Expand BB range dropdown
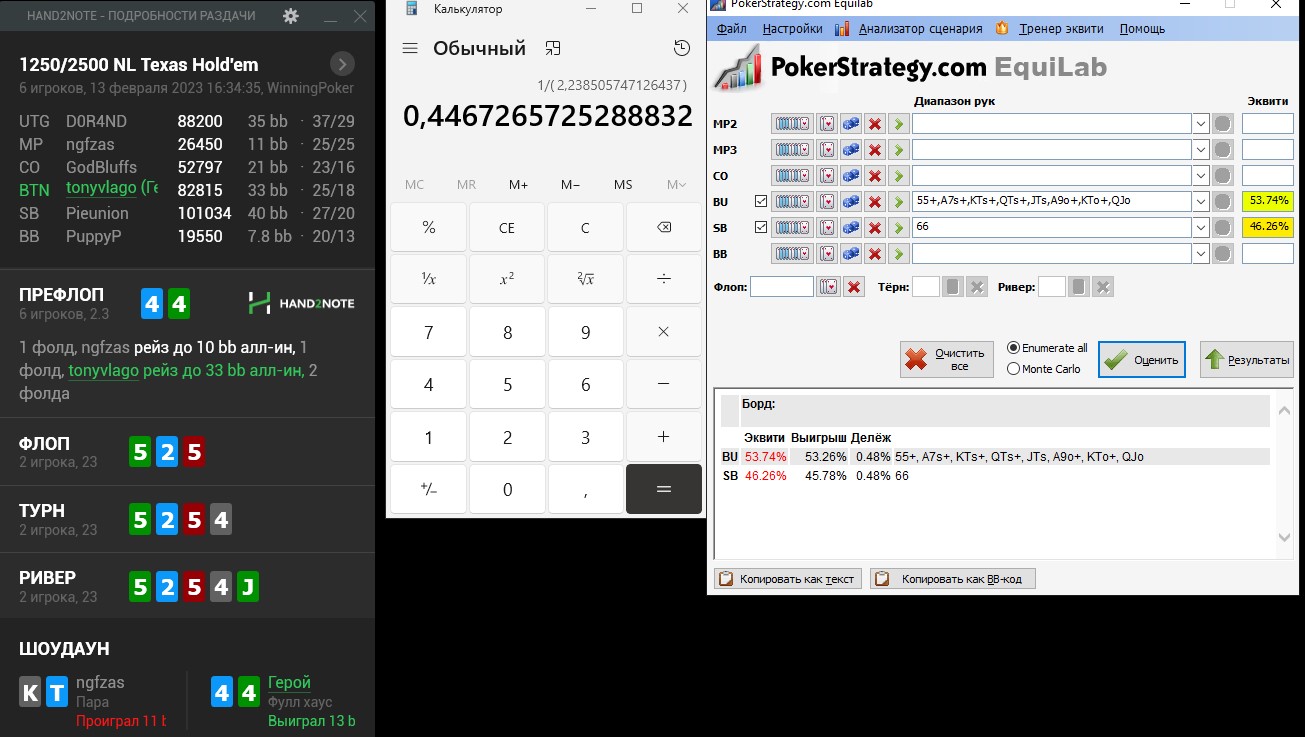 pos(1201,253)
